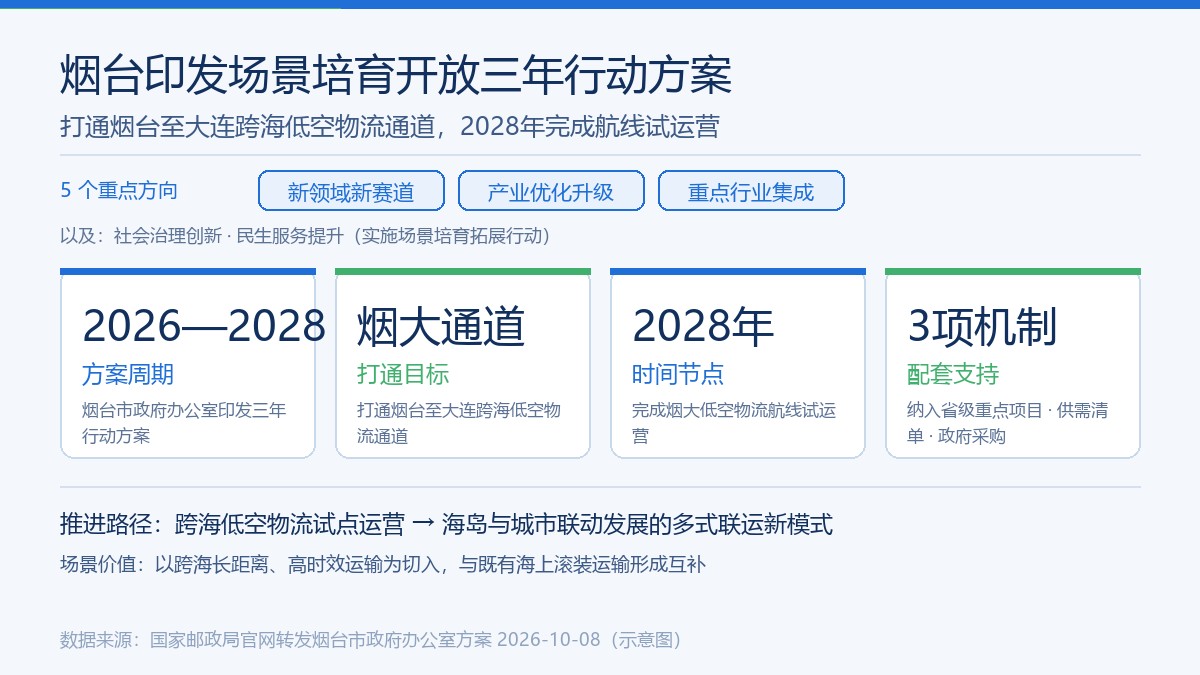Click description 纳入省级重点项目 · 供需清单 · 政府采购
The image size is (1200, 675).
[1008, 423]
